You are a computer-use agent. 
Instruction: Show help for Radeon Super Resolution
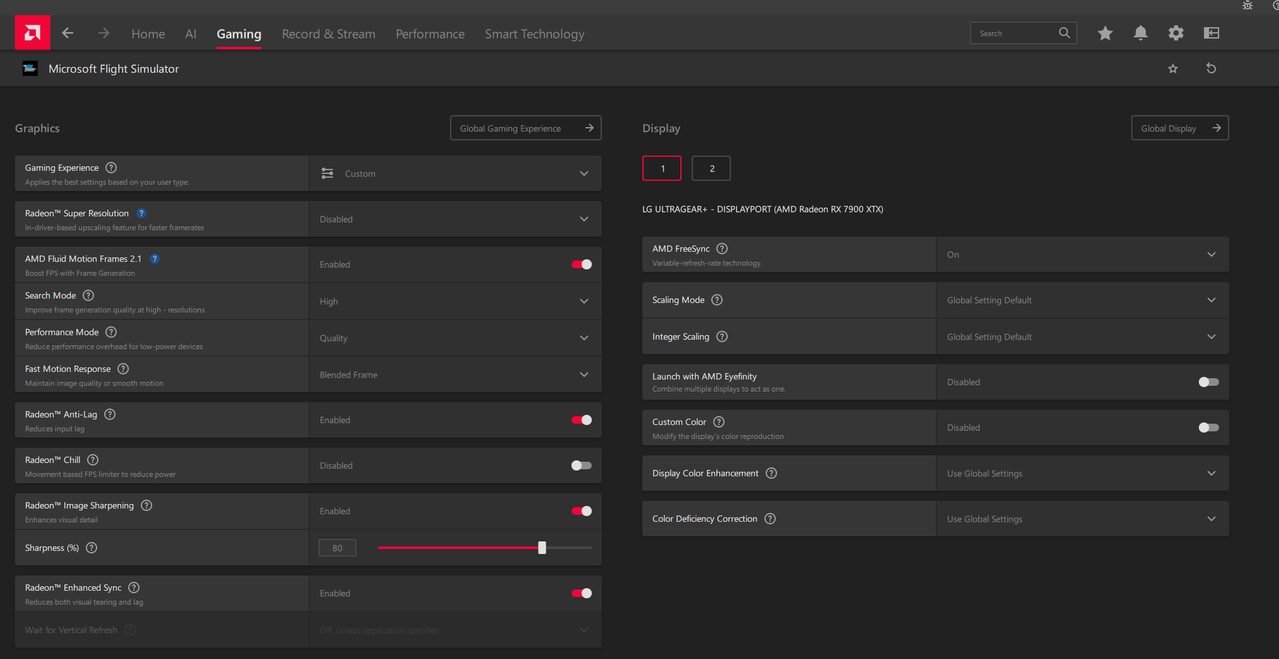(x=141, y=213)
